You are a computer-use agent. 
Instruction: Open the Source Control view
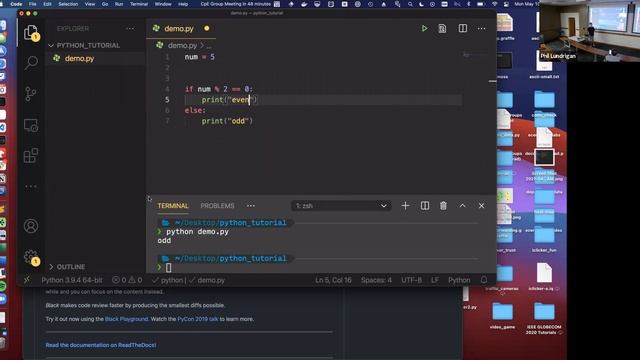tap(31, 94)
